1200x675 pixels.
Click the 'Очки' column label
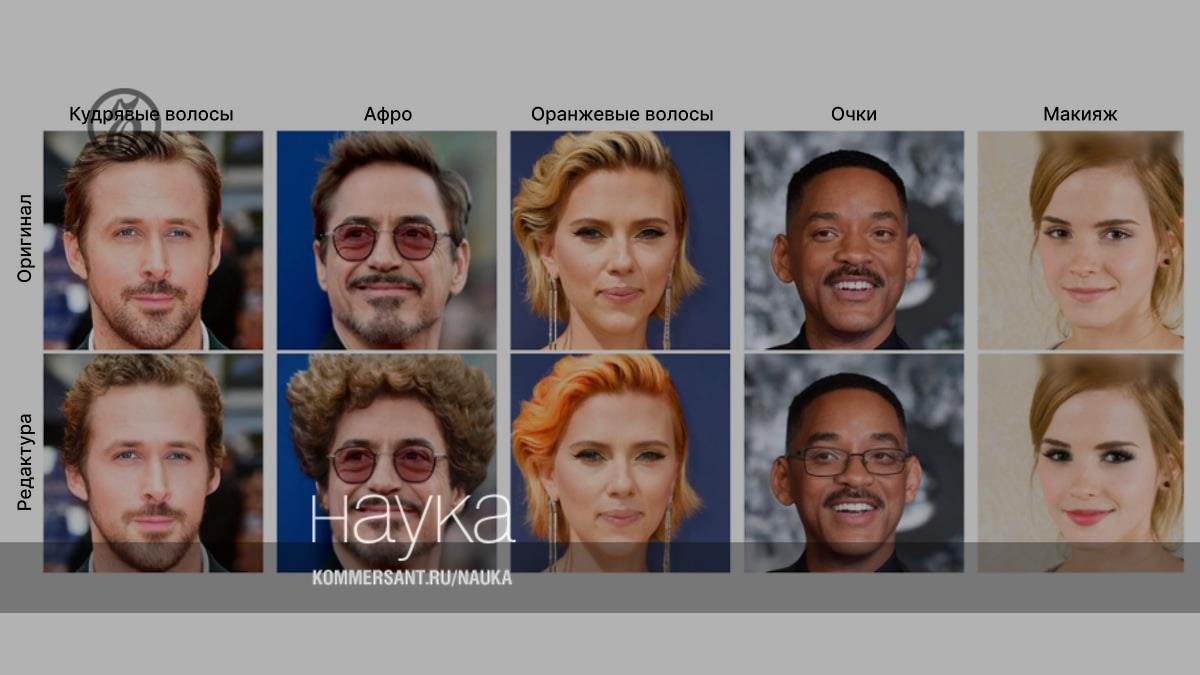coord(854,115)
